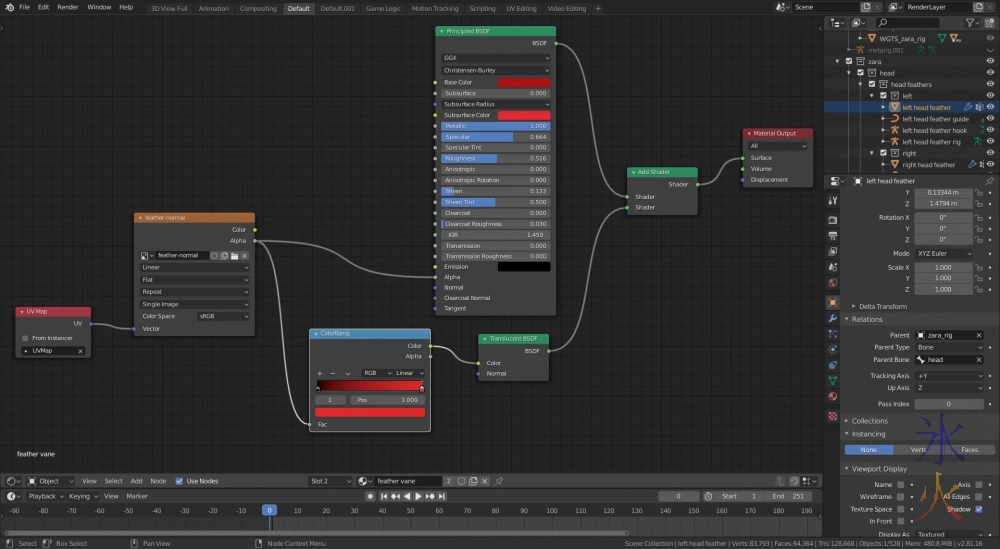Select the Faces instancing button
1000x549 pixels.
point(969,450)
